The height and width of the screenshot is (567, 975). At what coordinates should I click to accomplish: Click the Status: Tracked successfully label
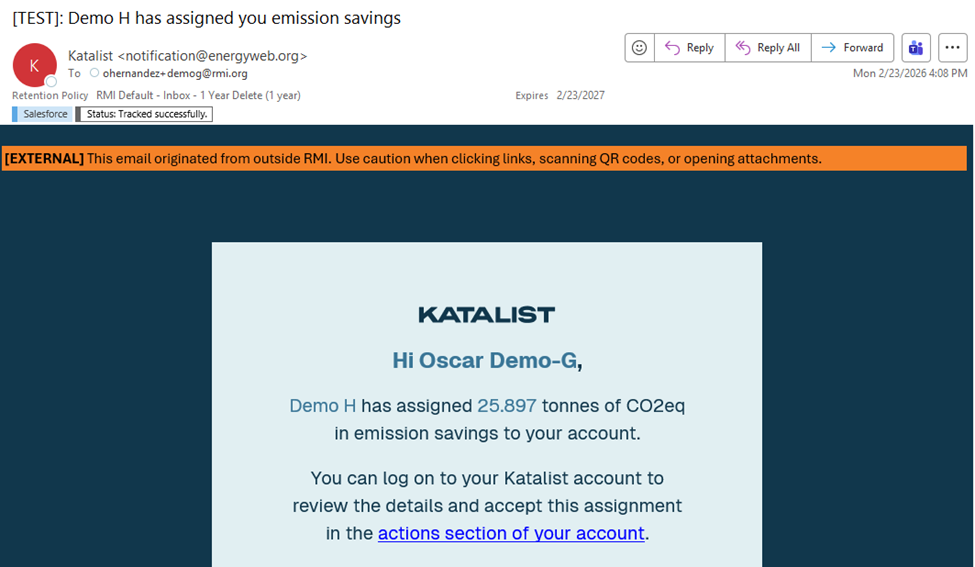point(146,114)
